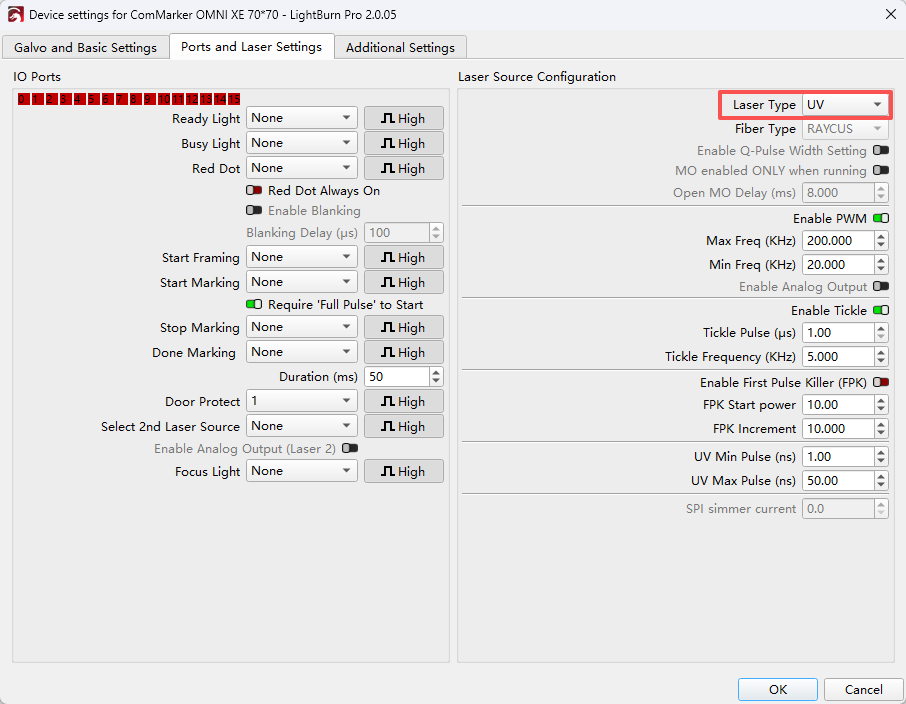Screen dimensions: 906x704
Task: Click the LightBurn app icon in title bar
Action: [15, 14]
